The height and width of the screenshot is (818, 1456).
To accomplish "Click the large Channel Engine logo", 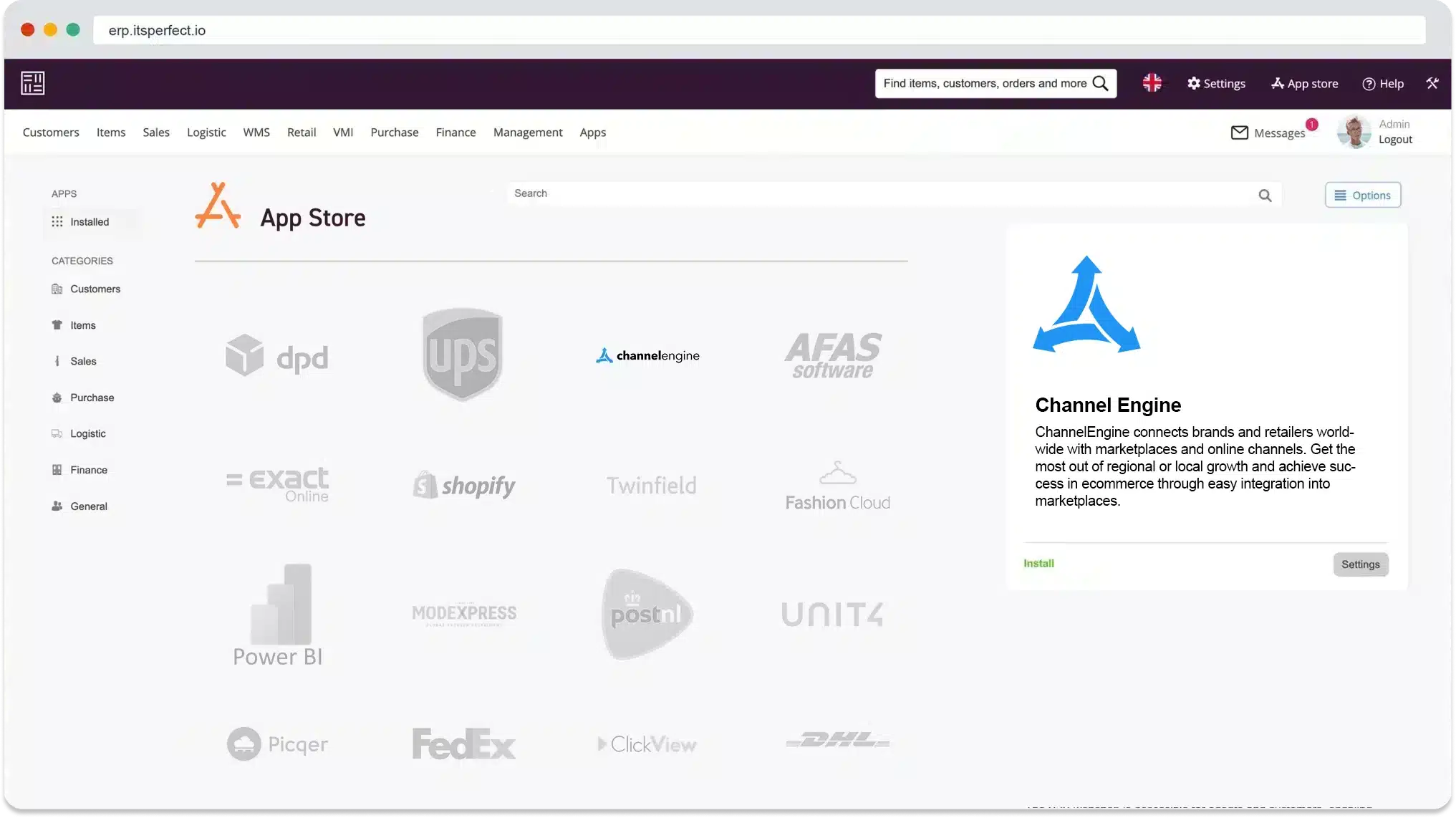I will (1086, 304).
